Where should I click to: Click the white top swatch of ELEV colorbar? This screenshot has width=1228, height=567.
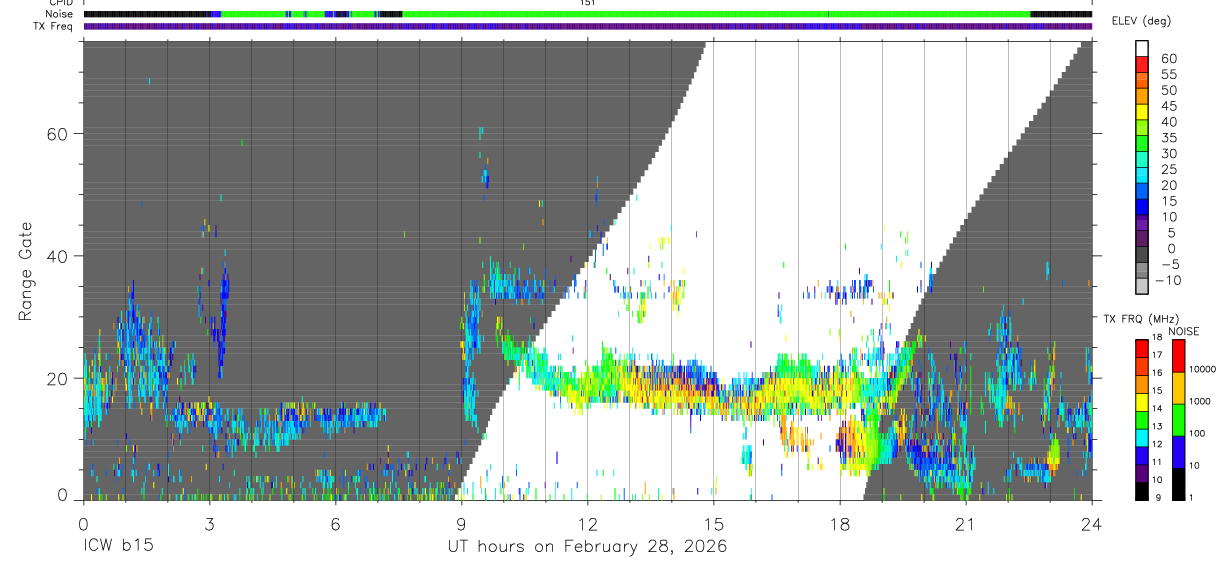tap(1142, 48)
